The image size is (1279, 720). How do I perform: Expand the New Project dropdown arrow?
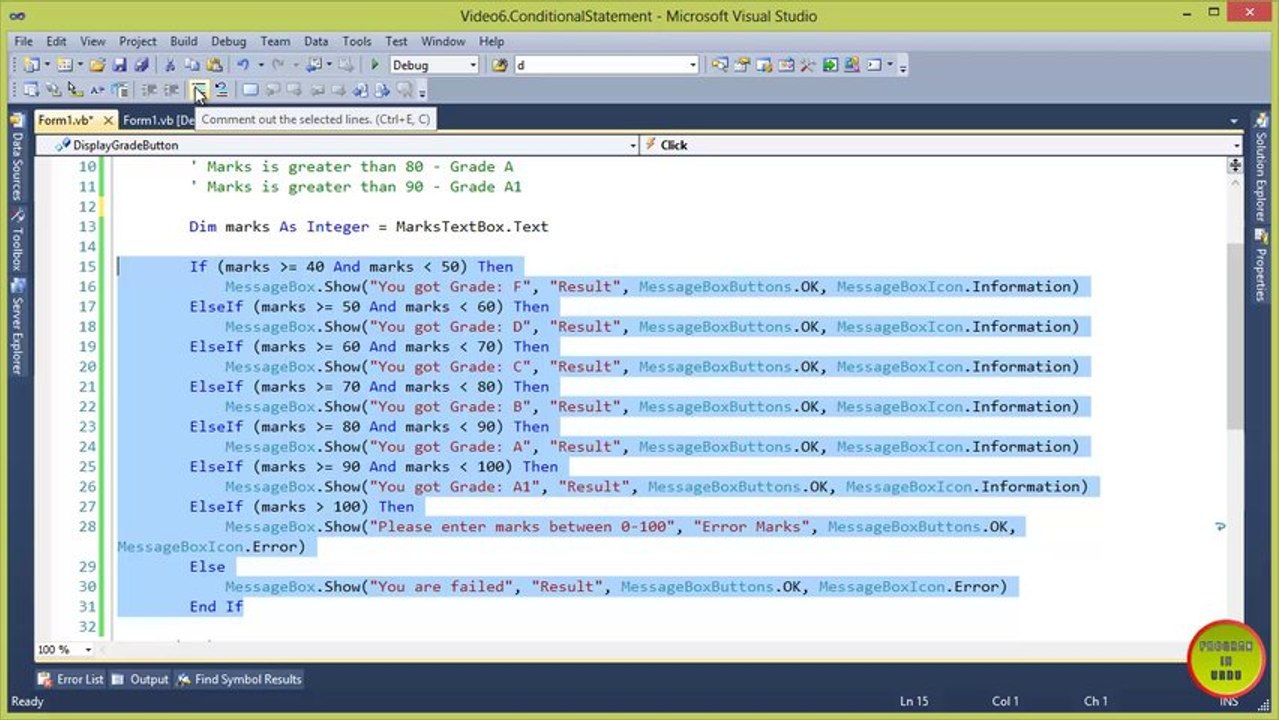tap(47, 65)
